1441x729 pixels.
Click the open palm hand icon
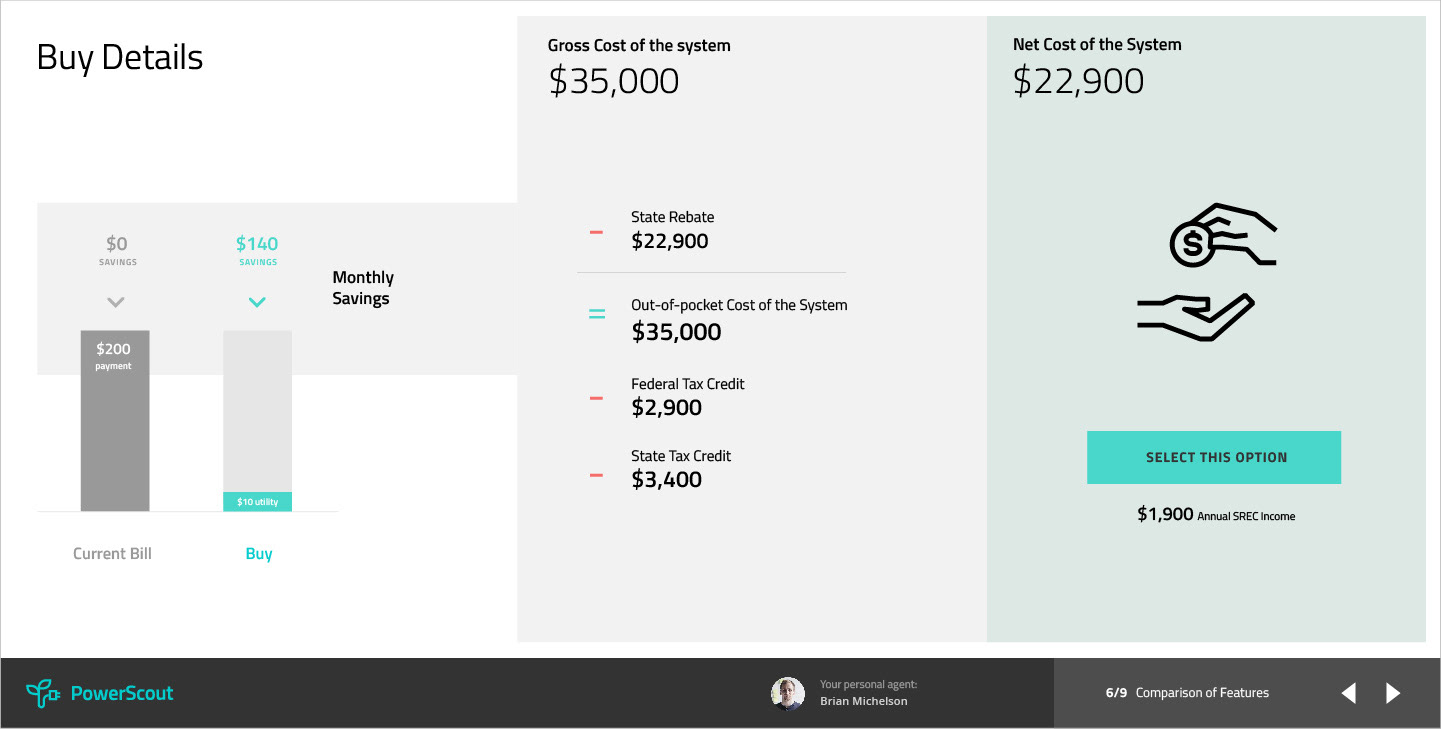coord(1196,317)
